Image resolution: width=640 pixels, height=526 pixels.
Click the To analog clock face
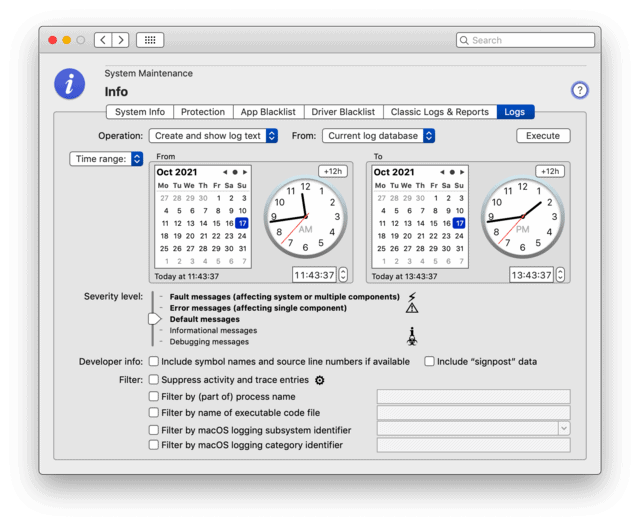[x=522, y=218]
